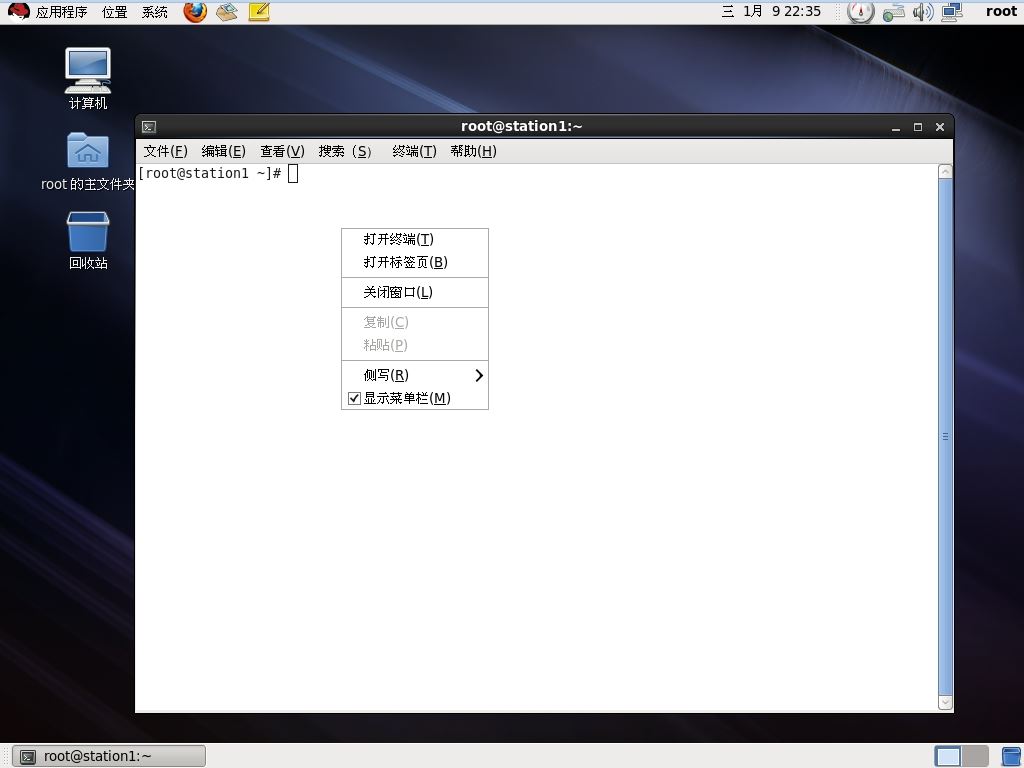Open the 查看(V) terminal menu
This screenshot has height=768, width=1024.
click(x=282, y=152)
